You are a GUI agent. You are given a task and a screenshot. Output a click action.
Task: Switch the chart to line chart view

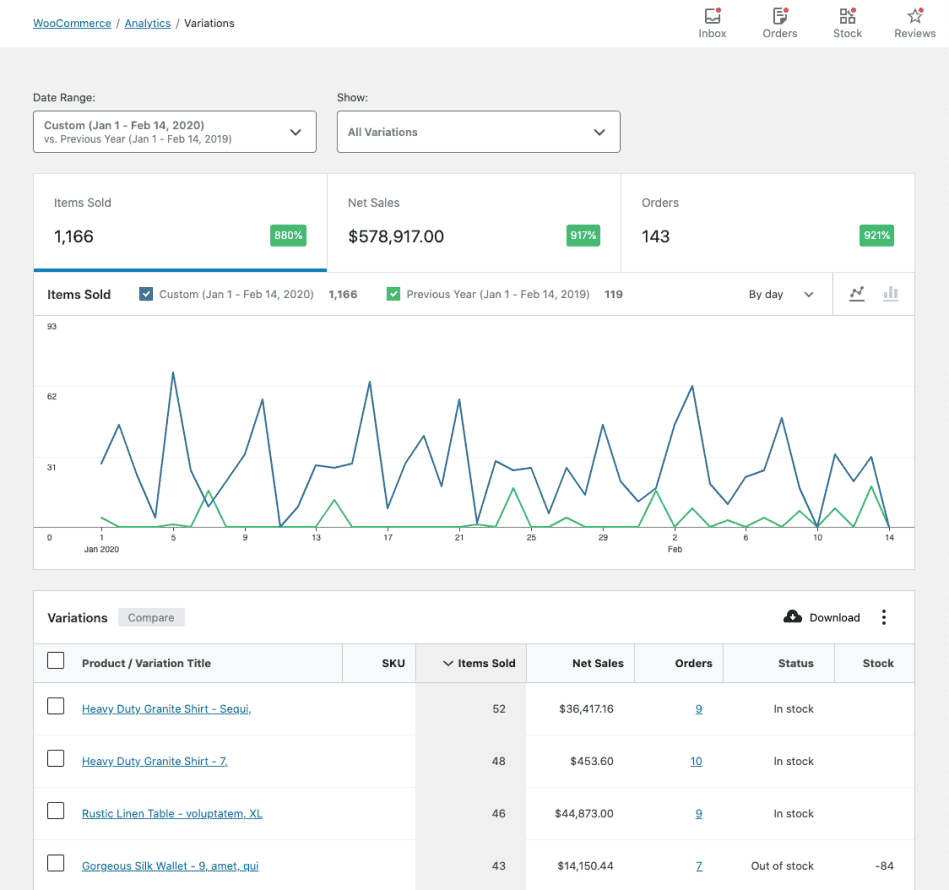(x=856, y=294)
